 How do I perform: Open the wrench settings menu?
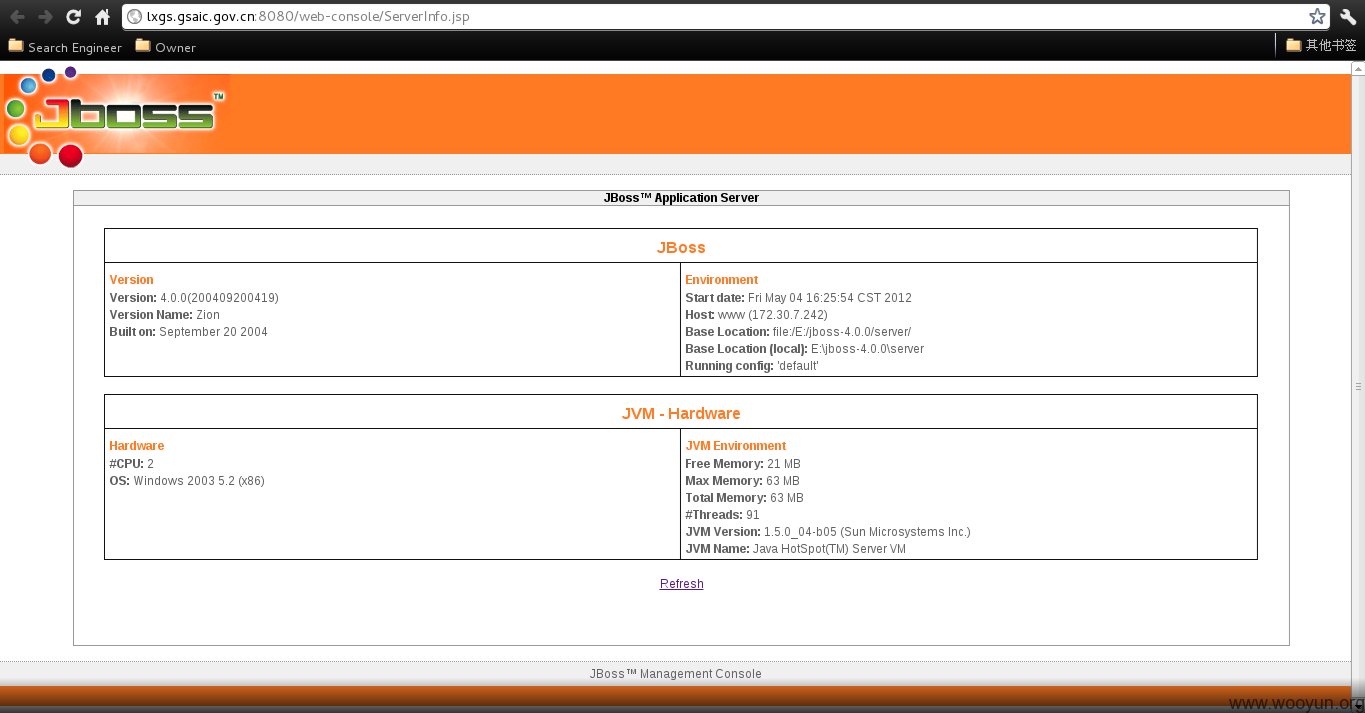click(x=1347, y=16)
